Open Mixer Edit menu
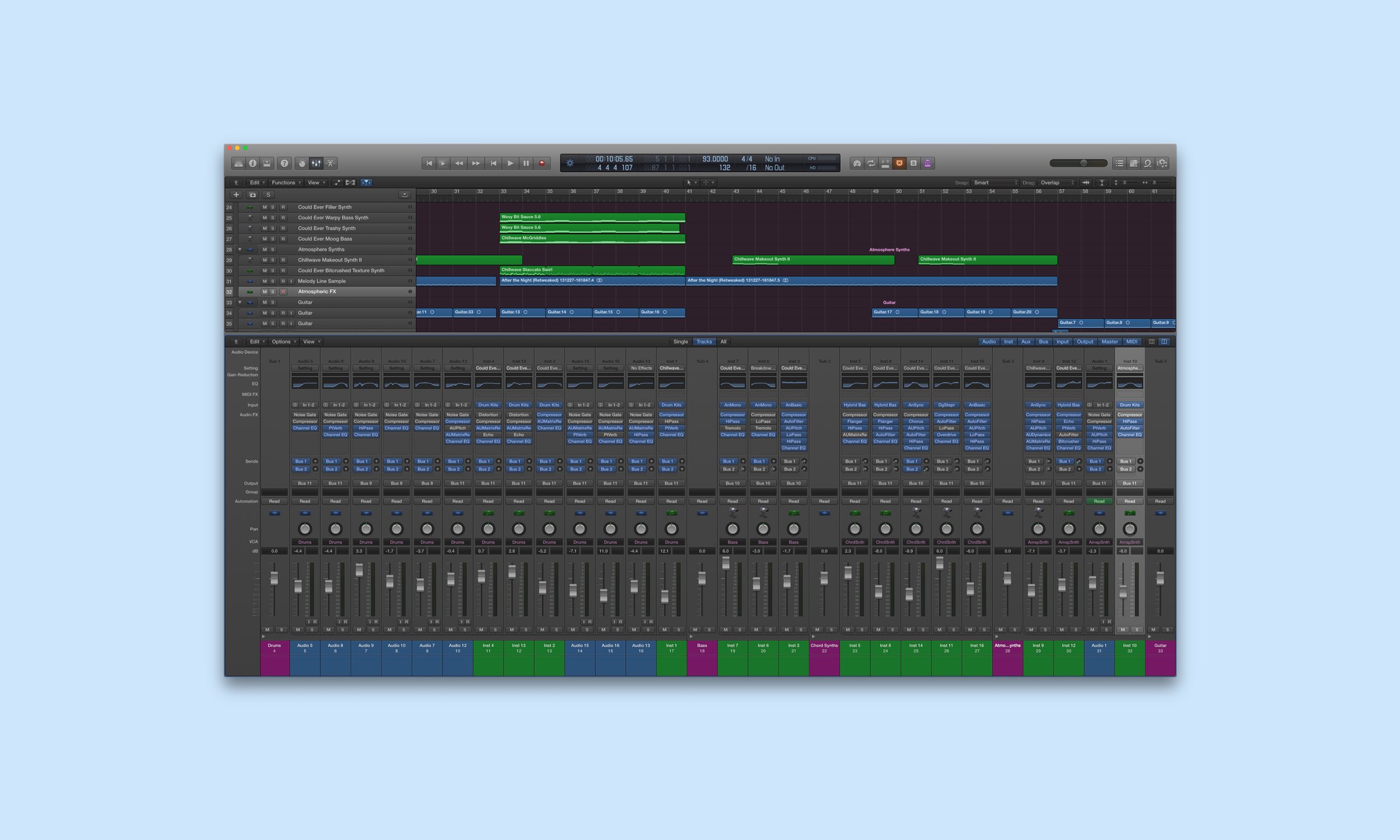The image size is (1400, 840). tap(258, 342)
